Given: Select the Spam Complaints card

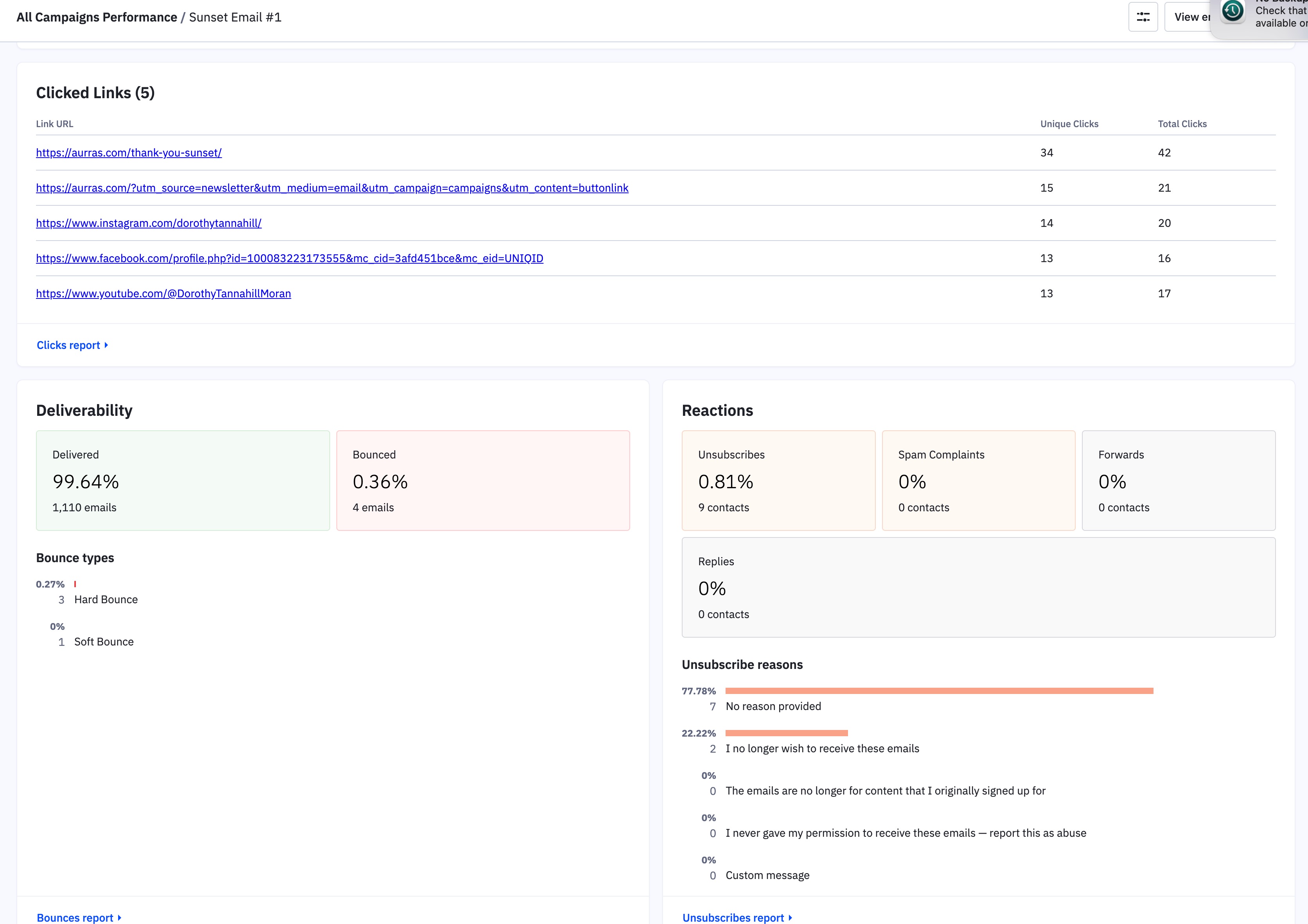Looking at the screenshot, I should 978,480.
